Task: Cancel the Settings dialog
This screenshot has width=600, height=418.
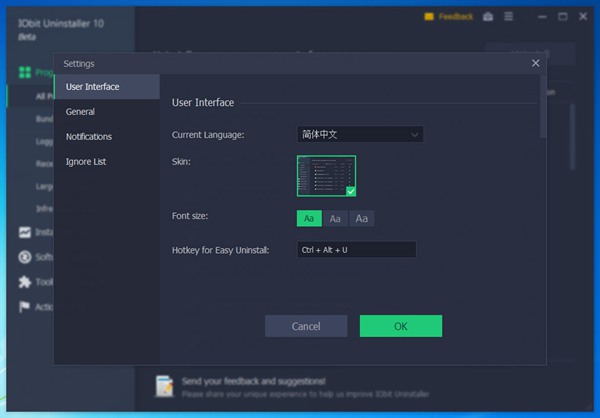Action: (306, 326)
